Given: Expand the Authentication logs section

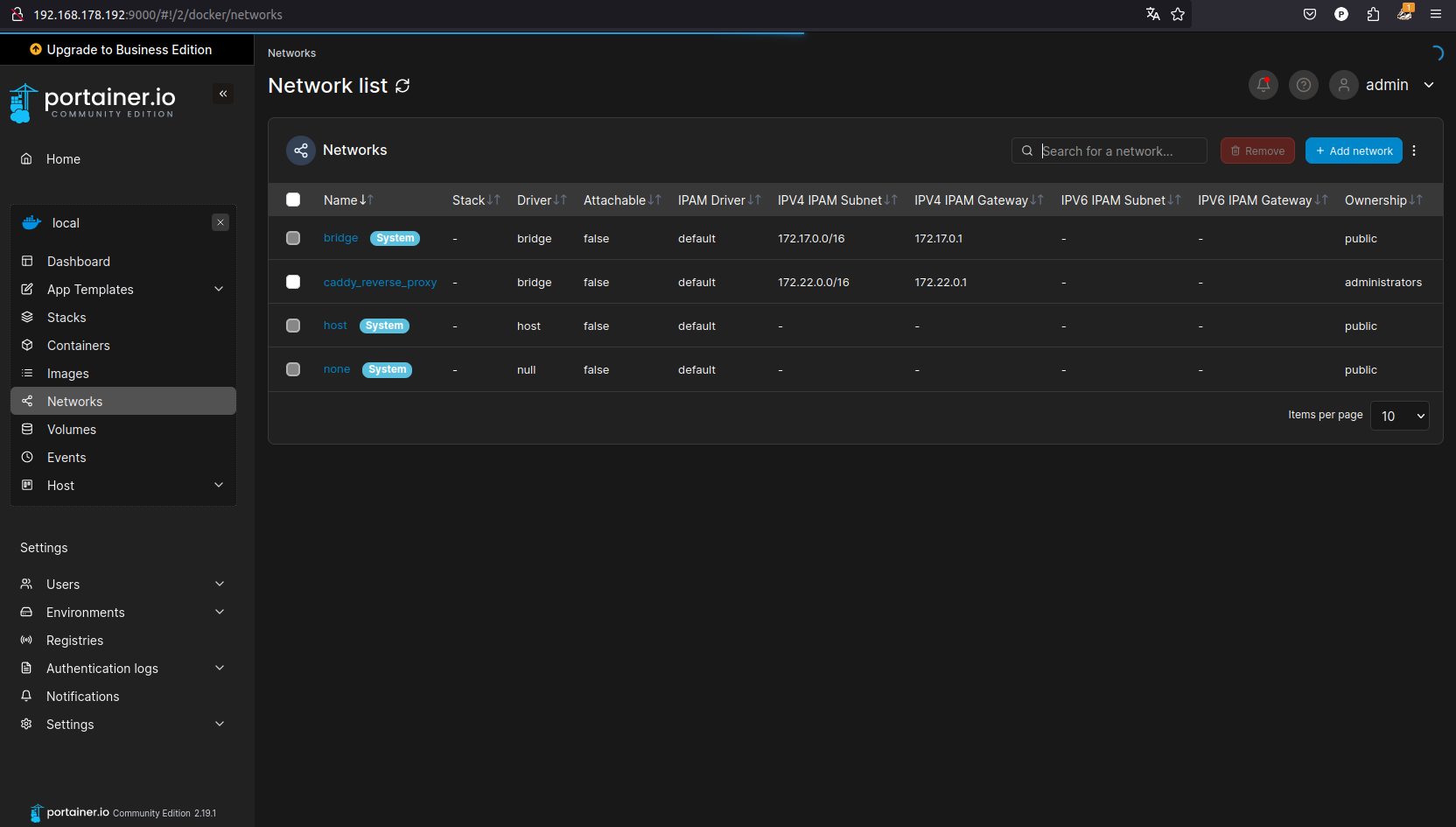Looking at the screenshot, I should 220,668.
